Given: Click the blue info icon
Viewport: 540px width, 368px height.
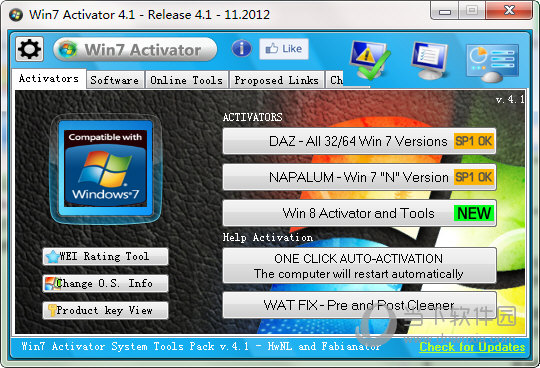Looking at the screenshot, I should [x=241, y=48].
